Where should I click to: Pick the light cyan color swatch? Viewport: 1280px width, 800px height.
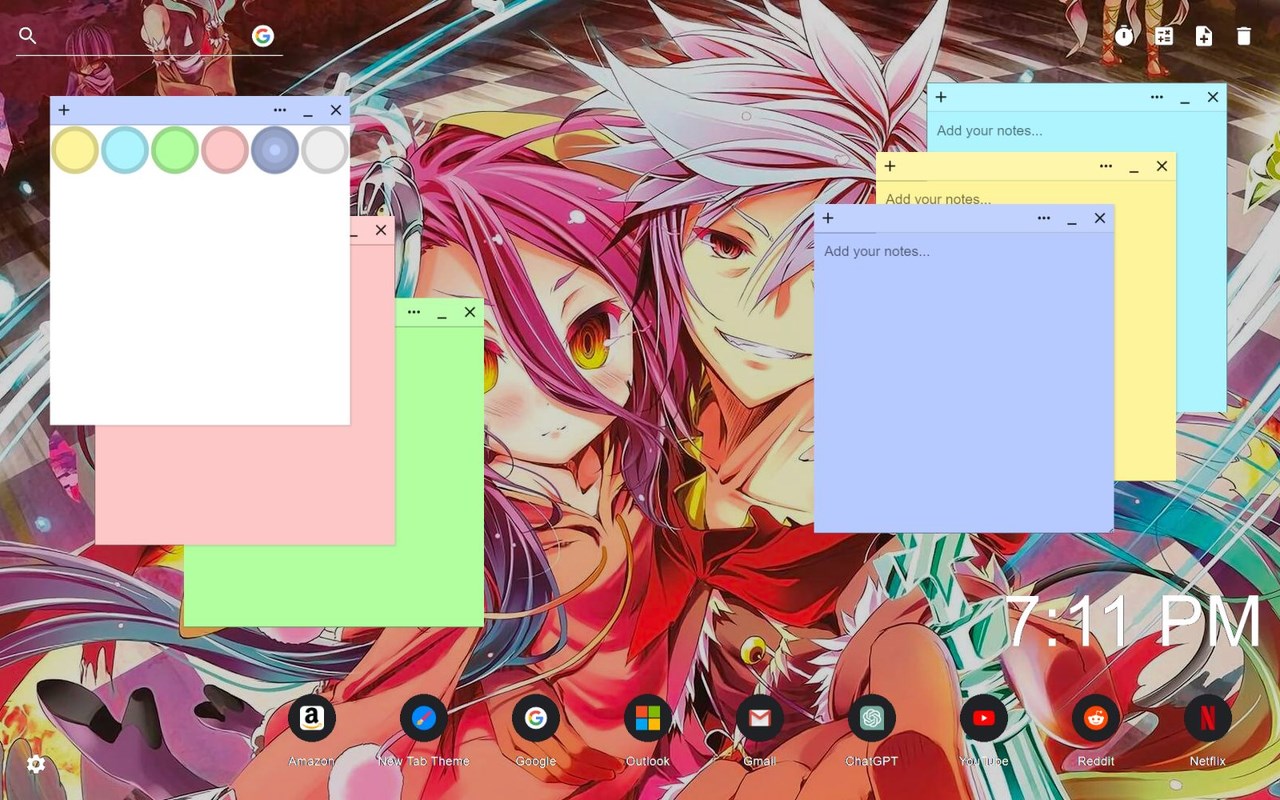tap(125, 150)
